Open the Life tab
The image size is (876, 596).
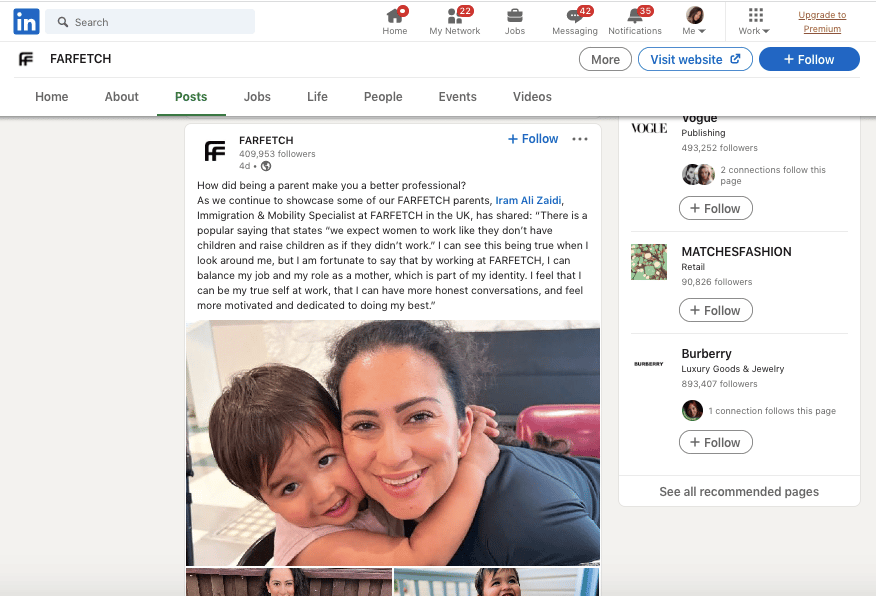coord(317,97)
